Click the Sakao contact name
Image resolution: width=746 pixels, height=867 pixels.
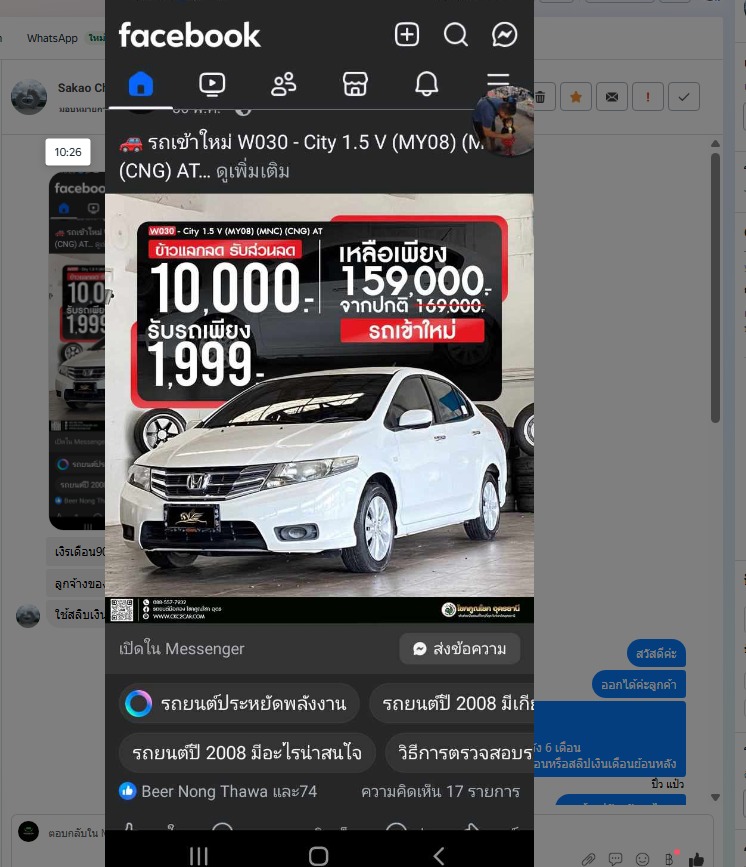(x=81, y=88)
